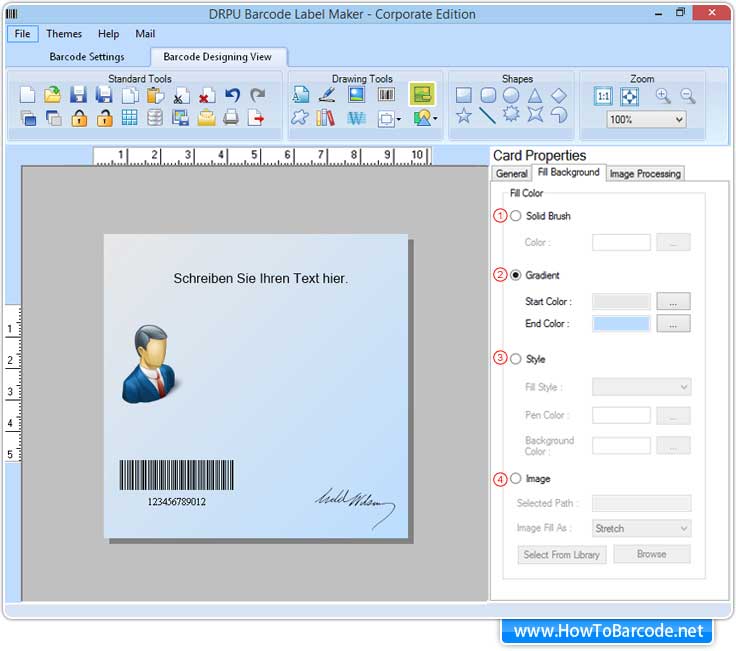This screenshot has height=651, width=736.
Task: Click the highlighted card background icon
Action: pyautogui.click(x=422, y=94)
